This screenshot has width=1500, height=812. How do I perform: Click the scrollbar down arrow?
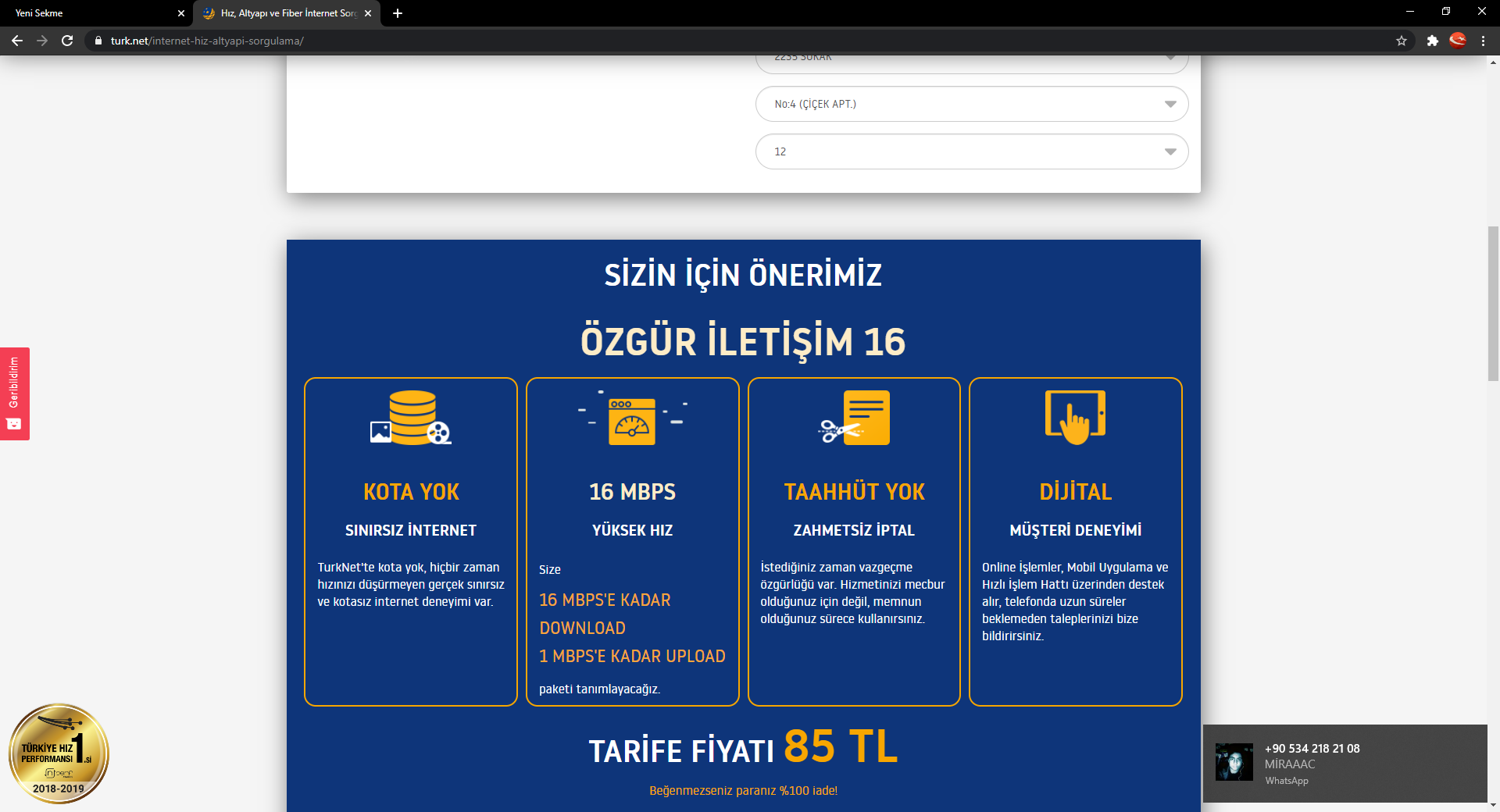[x=1493, y=805]
